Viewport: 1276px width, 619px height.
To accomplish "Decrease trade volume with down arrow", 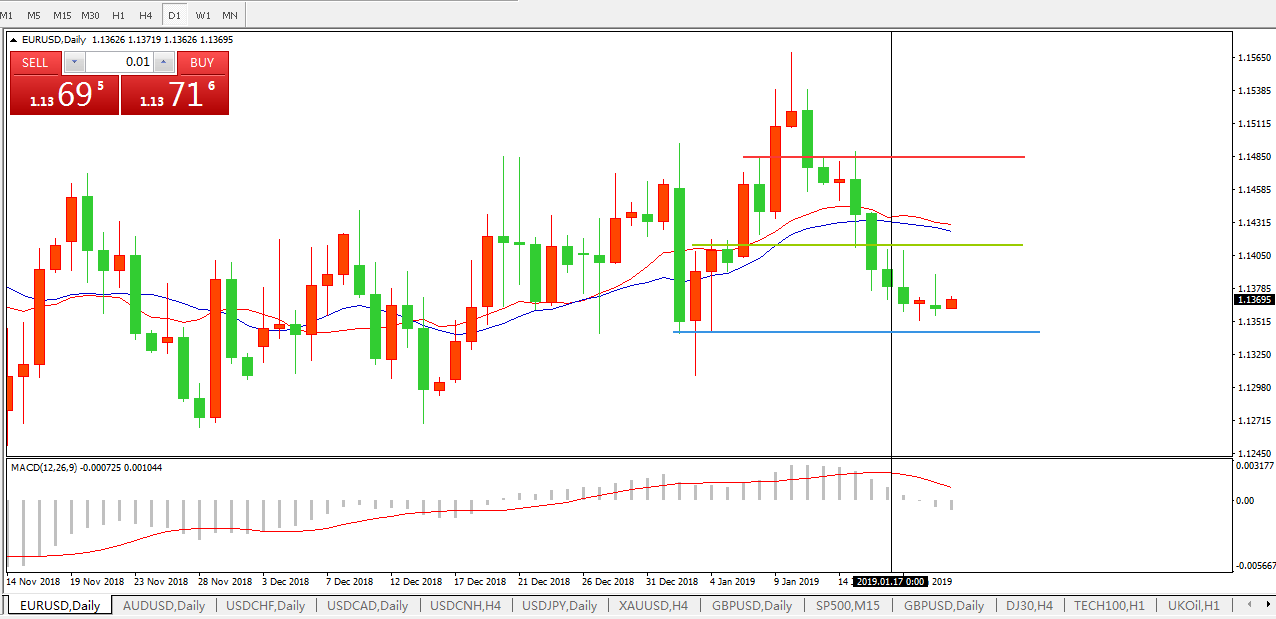I will 74,63.
